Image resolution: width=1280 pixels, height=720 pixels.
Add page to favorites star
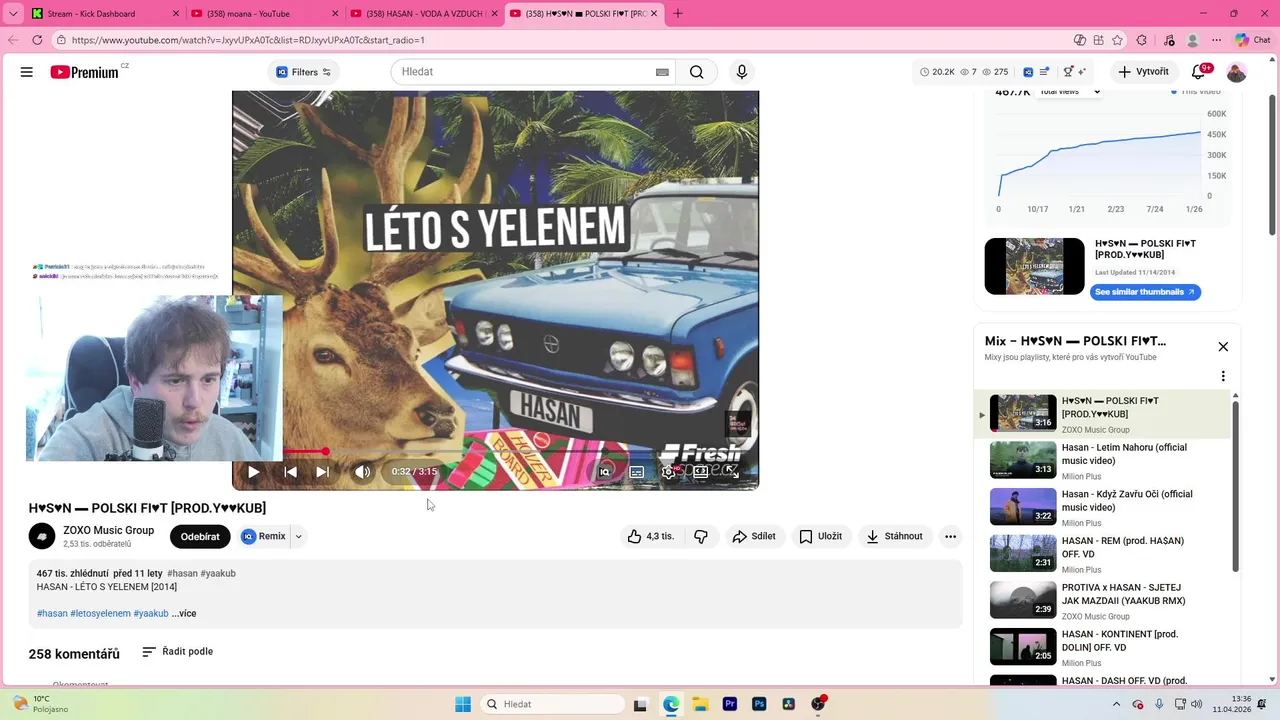point(1117,40)
